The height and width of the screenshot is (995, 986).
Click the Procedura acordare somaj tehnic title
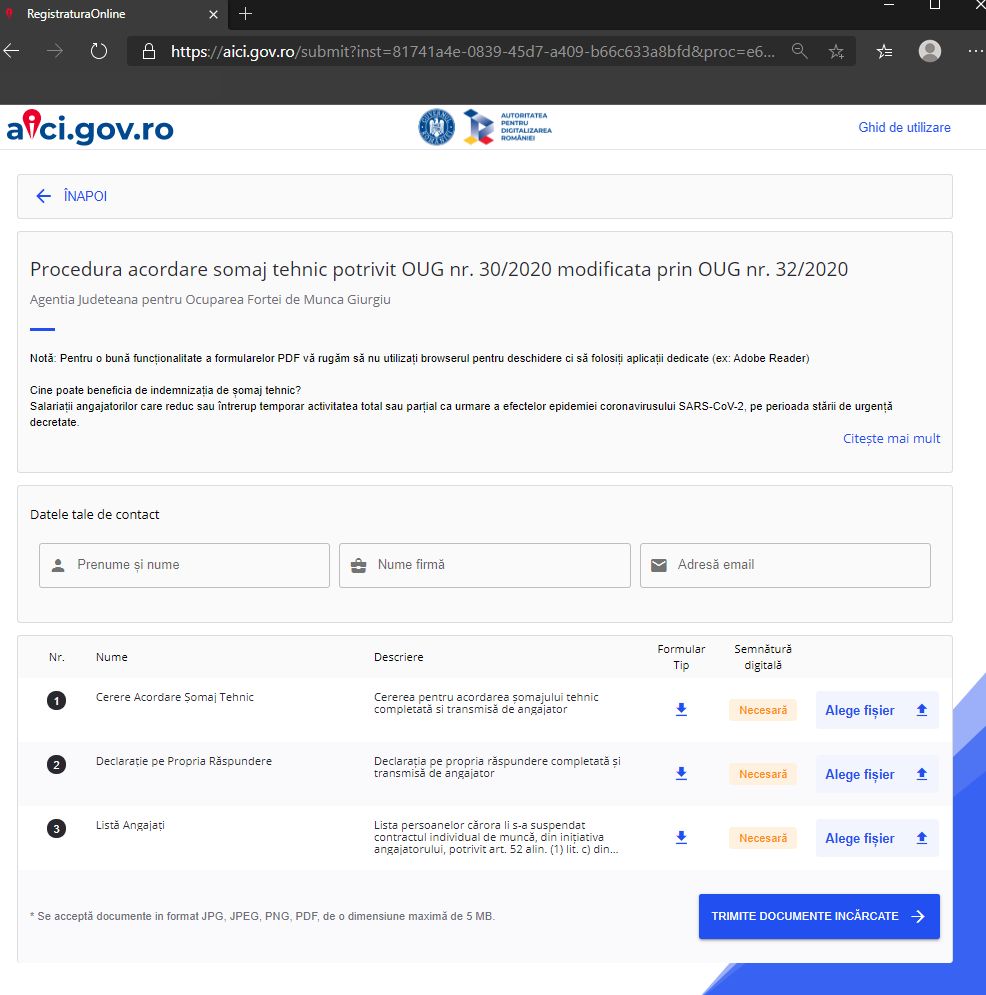(439, 269)
